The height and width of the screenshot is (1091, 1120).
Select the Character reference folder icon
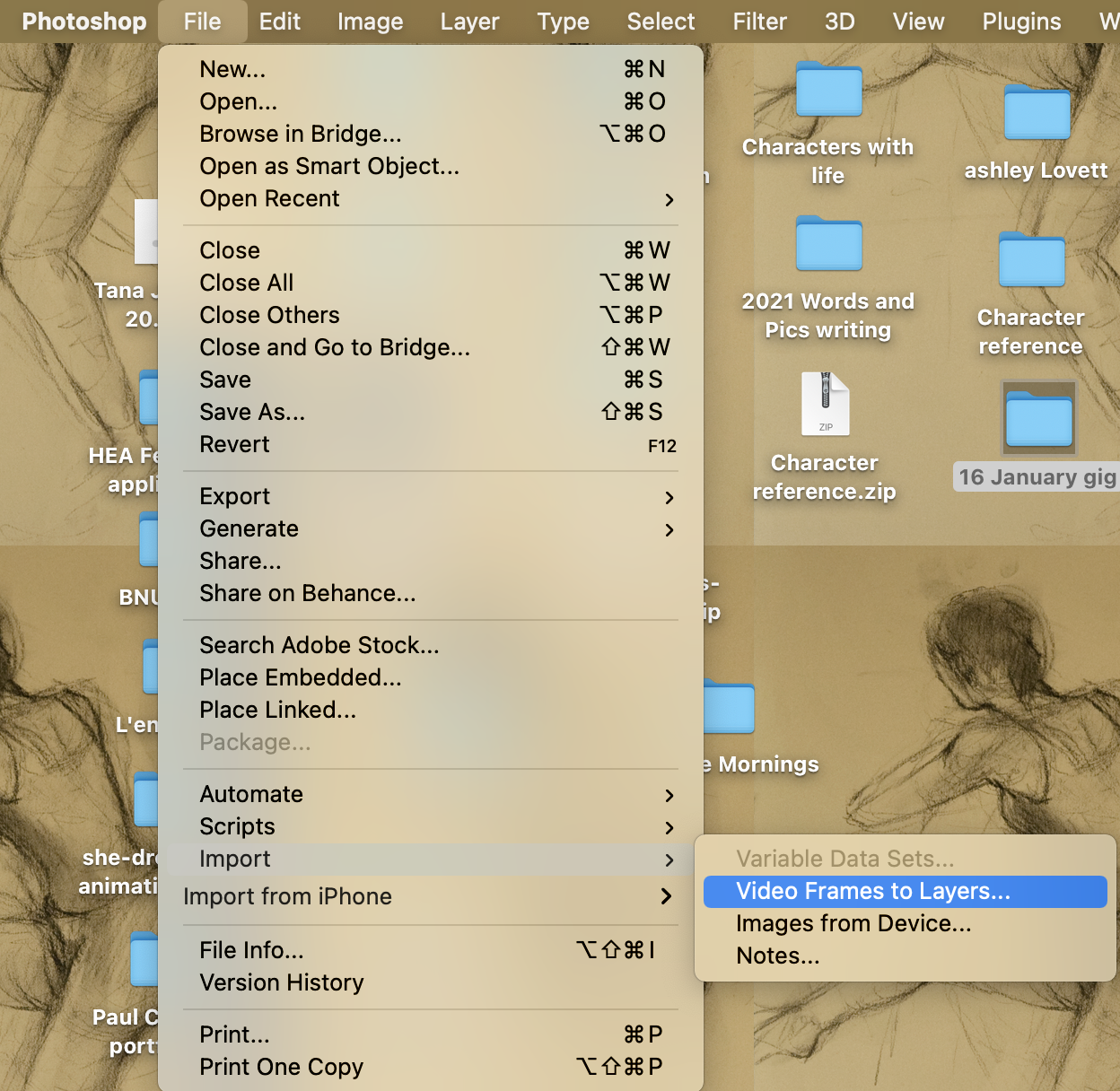point(1032,259)
